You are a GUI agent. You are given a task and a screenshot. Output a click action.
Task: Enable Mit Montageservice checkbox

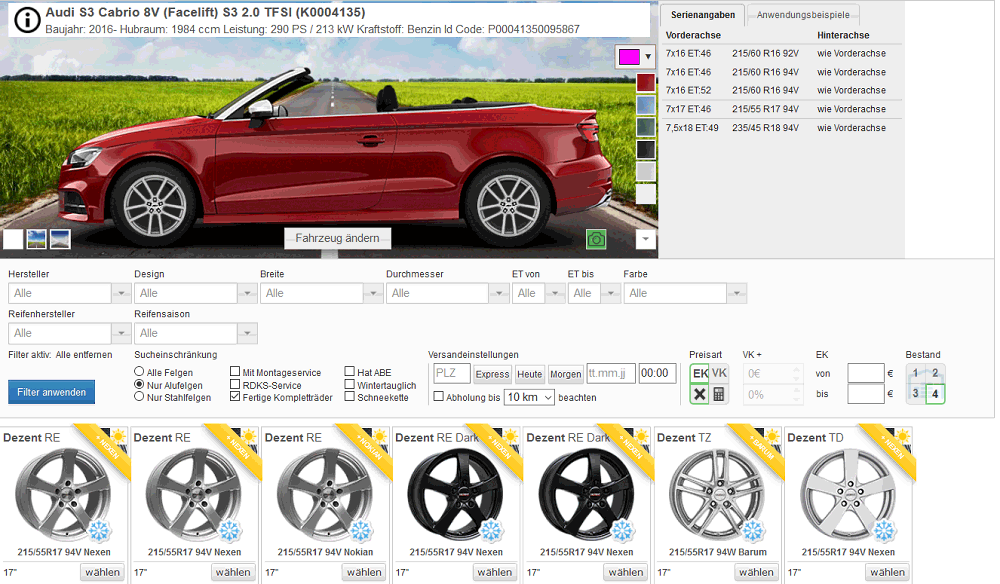point(235,372)
